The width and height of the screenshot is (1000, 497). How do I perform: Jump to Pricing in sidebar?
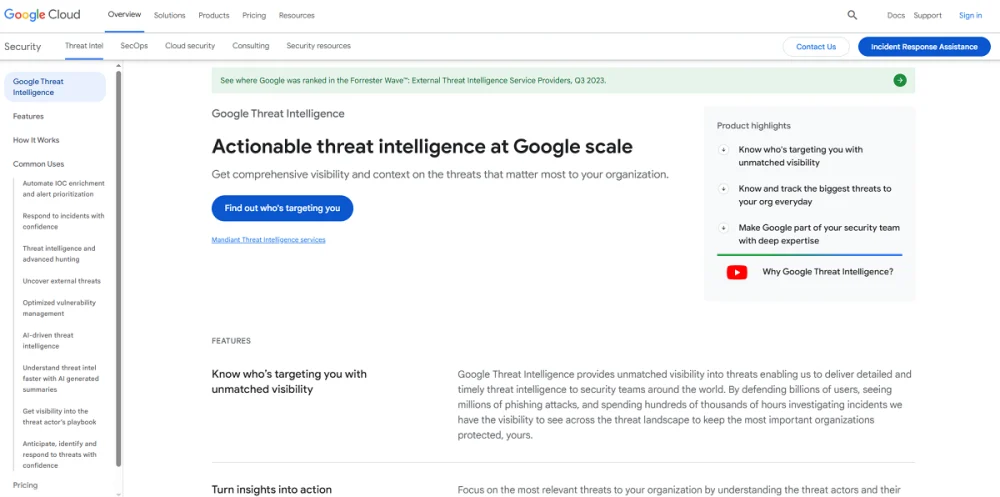25,485
